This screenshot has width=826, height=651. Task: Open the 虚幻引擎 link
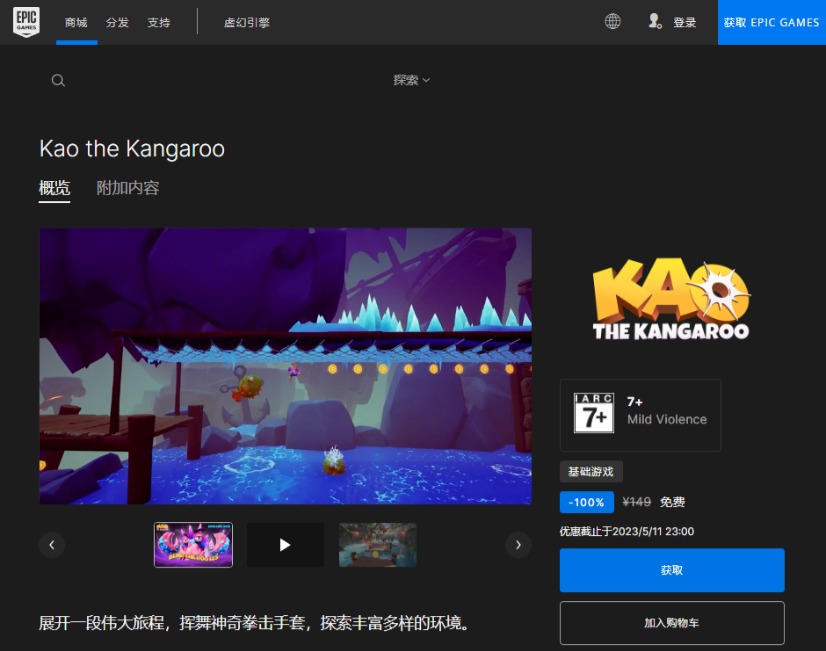[247, 22]
